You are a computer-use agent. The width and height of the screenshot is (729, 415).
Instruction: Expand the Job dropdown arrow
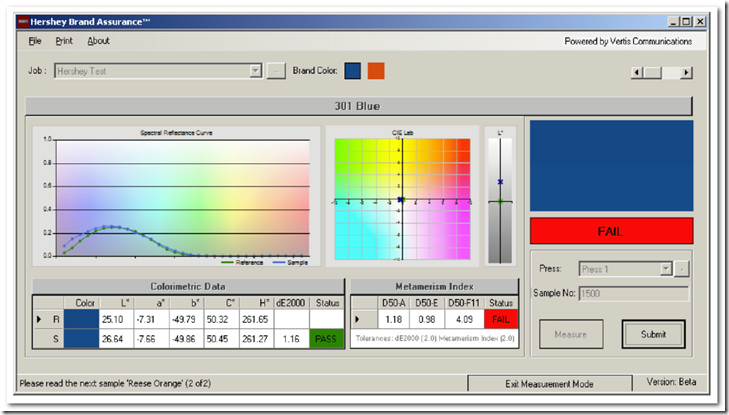[x=255, y=71]
